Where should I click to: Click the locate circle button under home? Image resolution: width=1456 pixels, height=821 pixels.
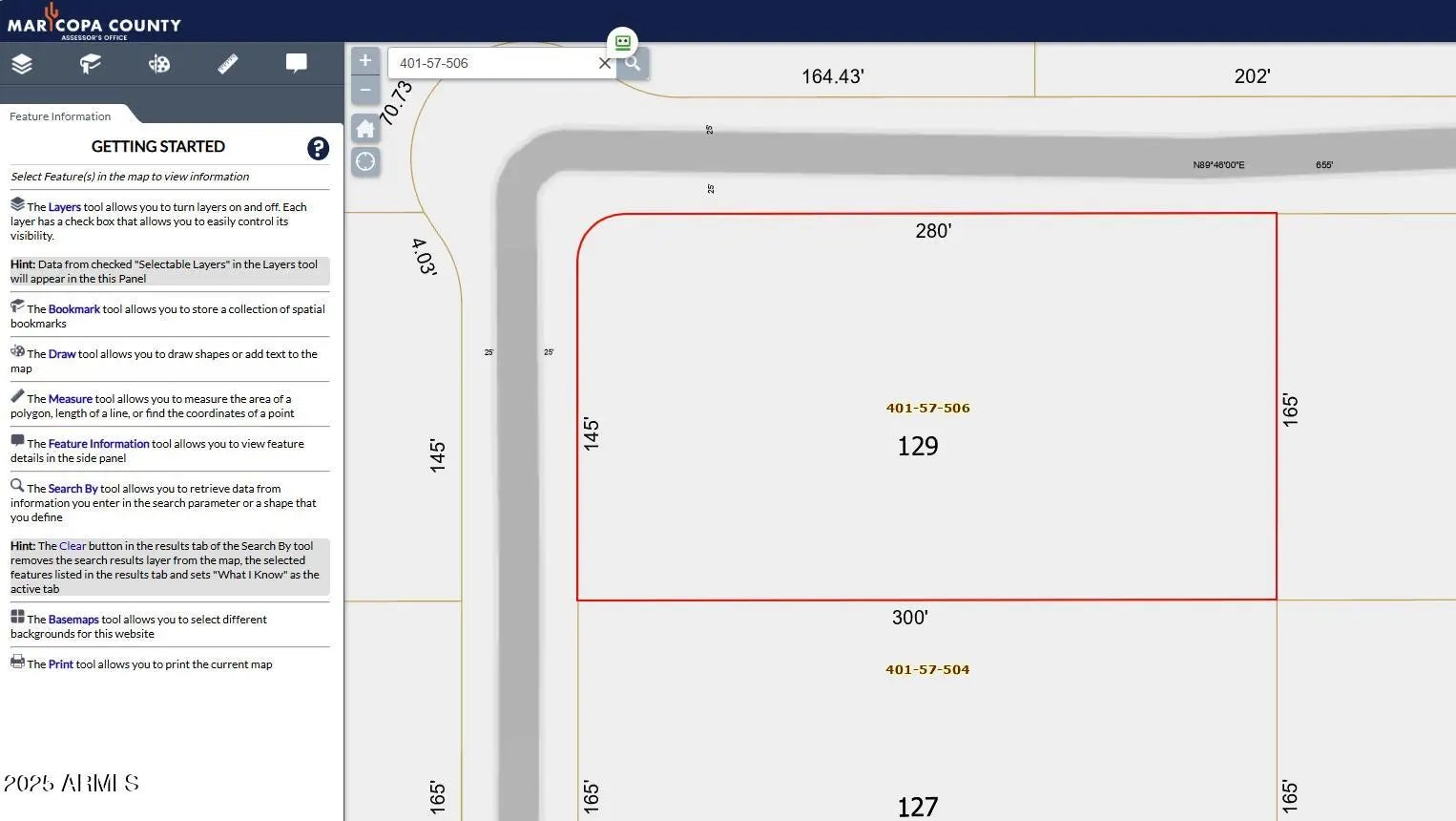click(364, 161)
